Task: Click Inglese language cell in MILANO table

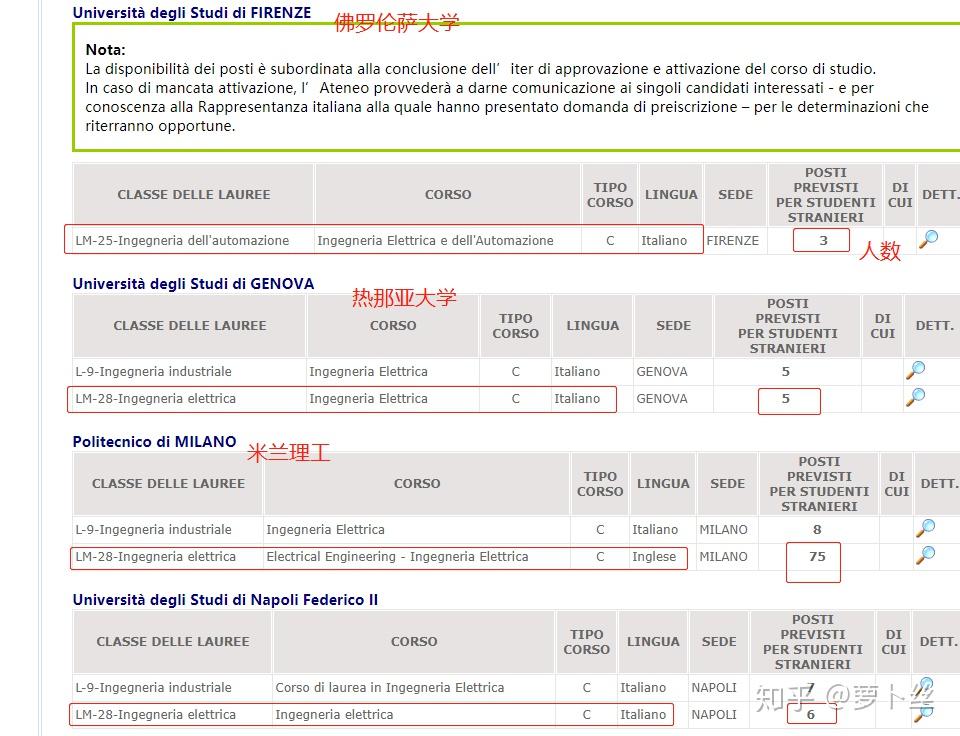Action: [654, 557]
